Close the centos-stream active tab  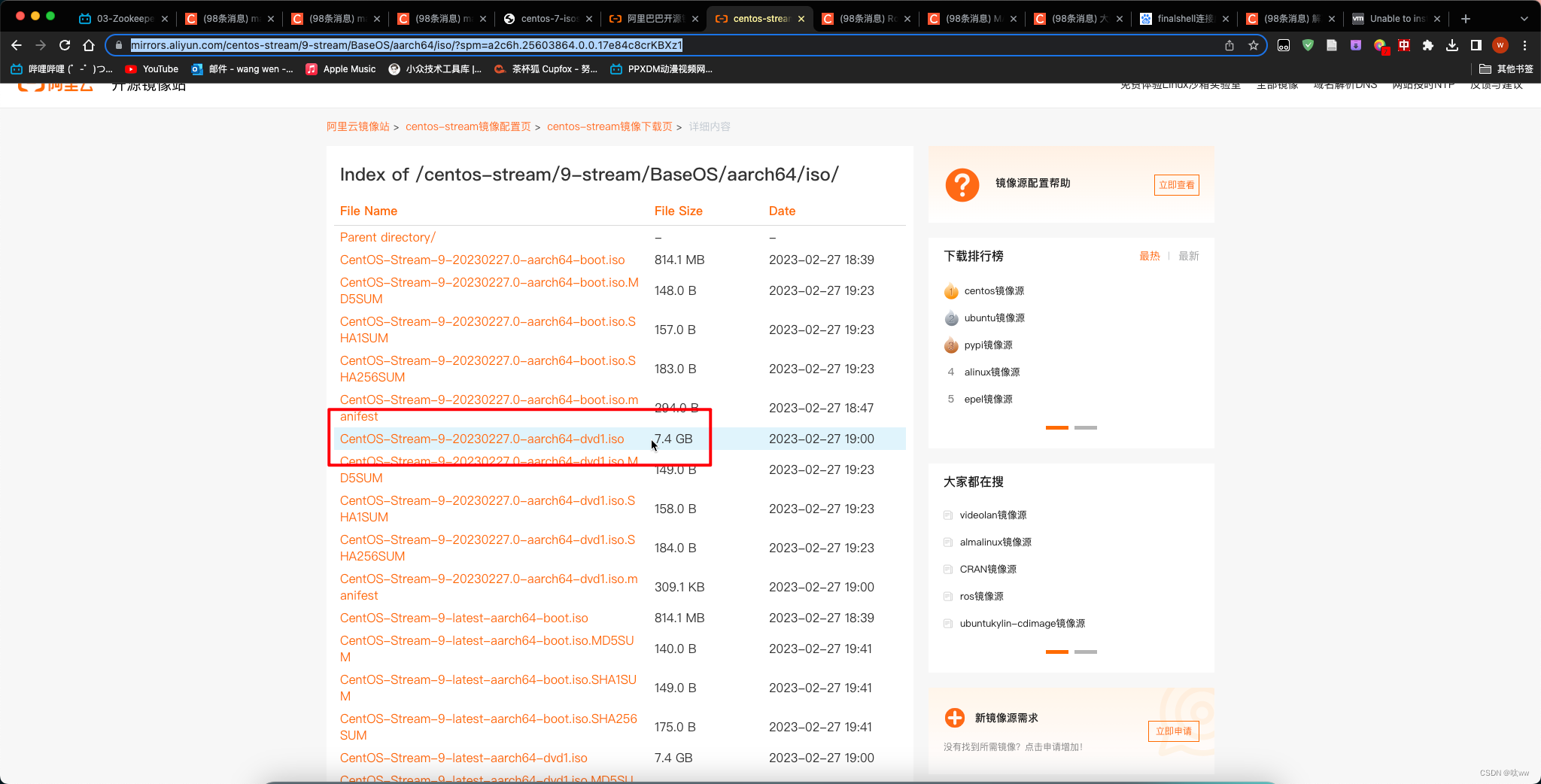pos(801,19)
